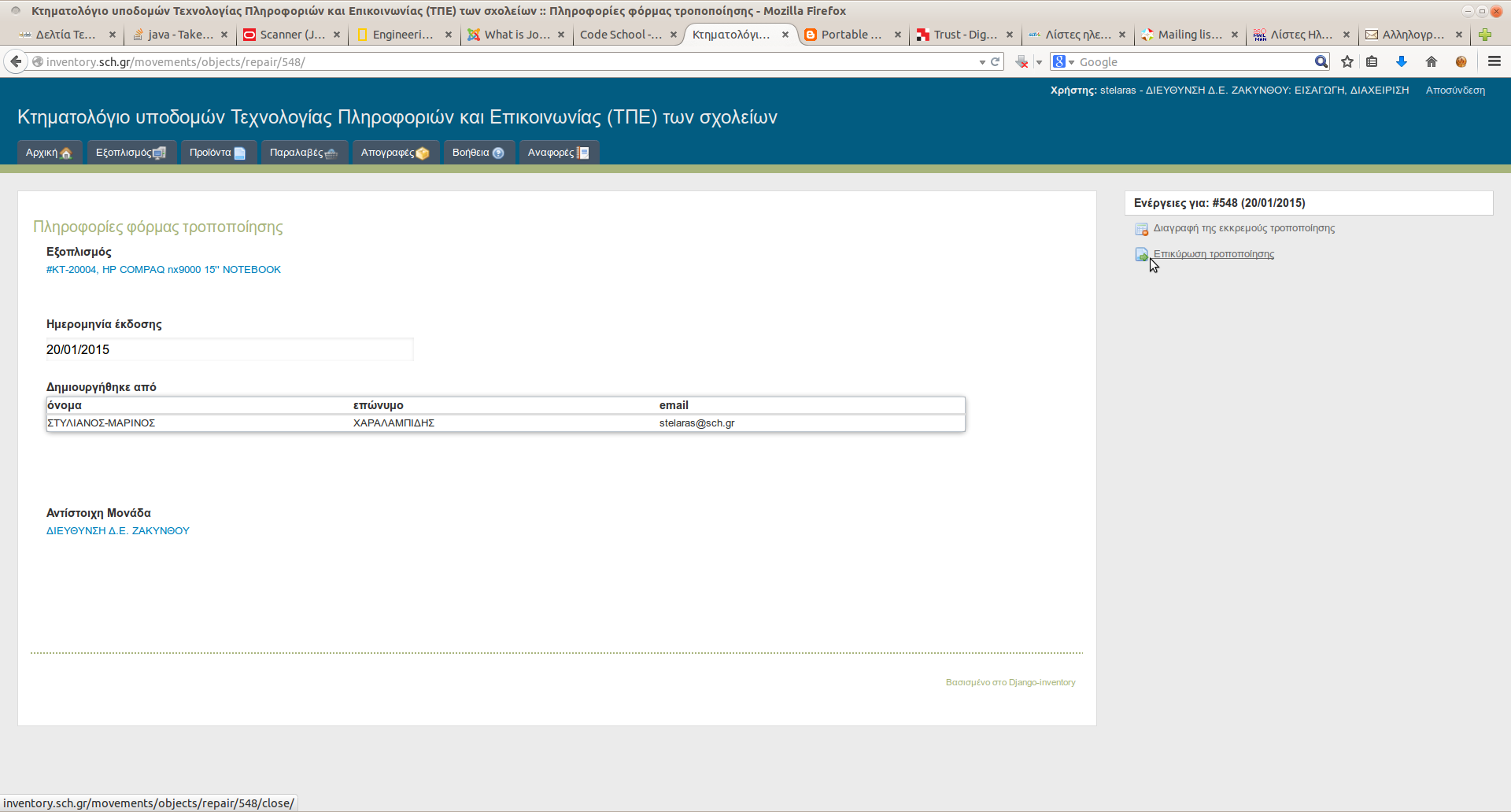Click the Firefox window menu button in title bar
Image resolution: width=1511 pixels, height=812 pixels.
(x=16, y=10)
